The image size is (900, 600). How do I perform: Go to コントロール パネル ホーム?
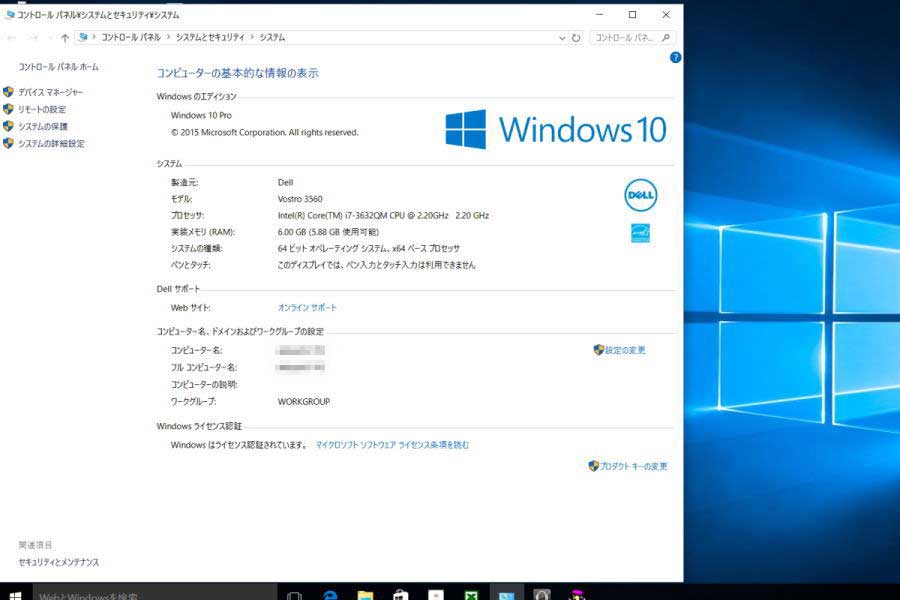pyautogui.click(x=59, y=67)
